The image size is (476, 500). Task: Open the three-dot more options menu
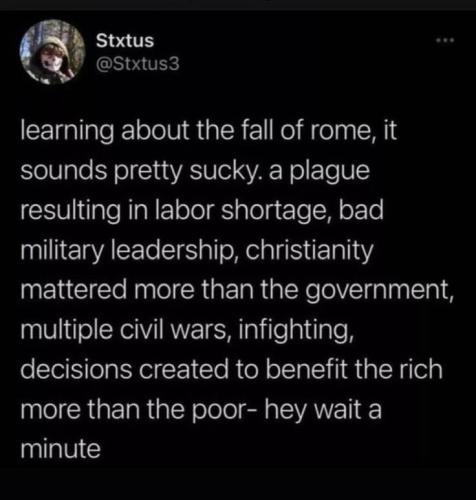(446, 41)
